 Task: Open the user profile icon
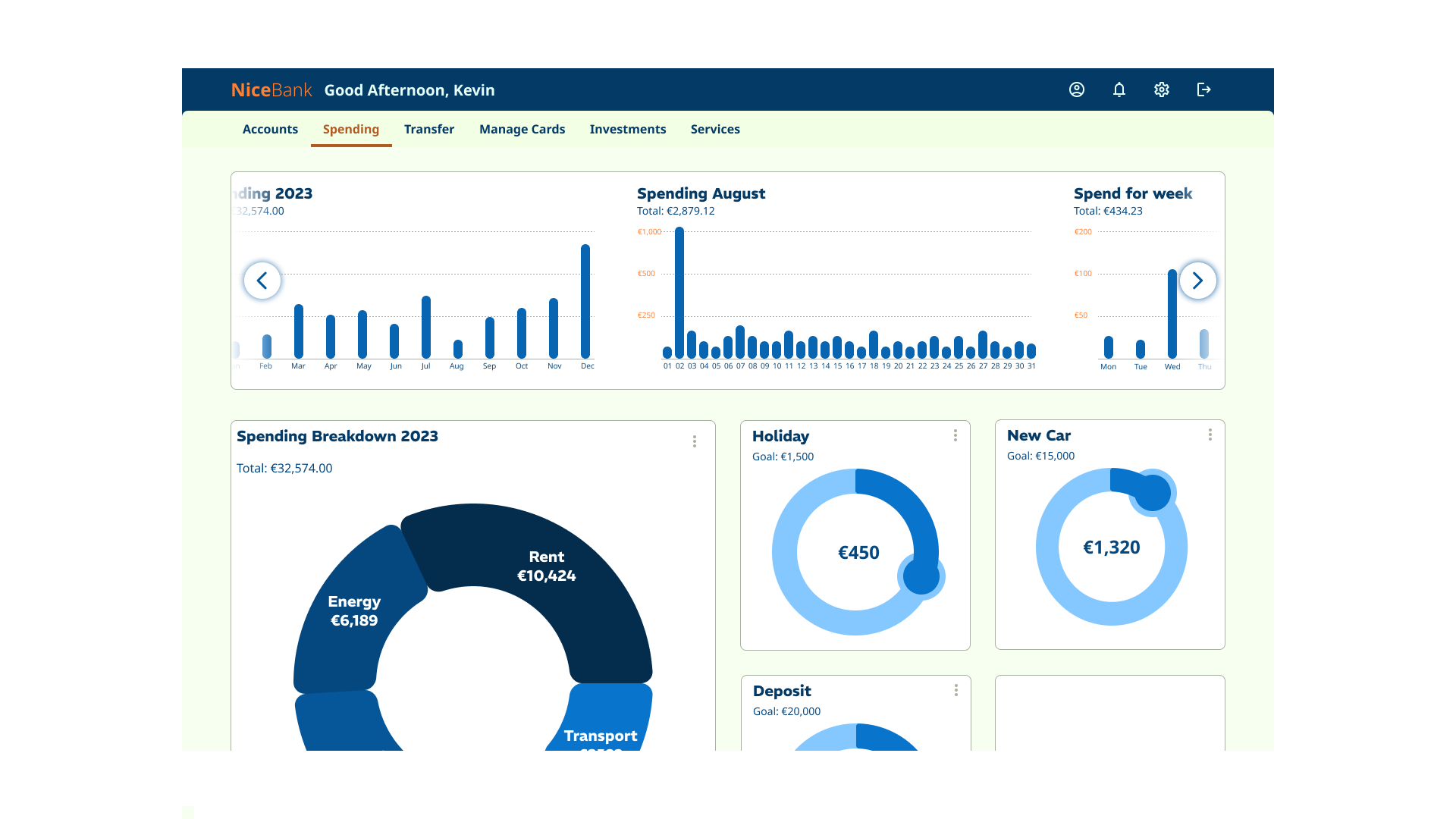tap(1076, 89)
